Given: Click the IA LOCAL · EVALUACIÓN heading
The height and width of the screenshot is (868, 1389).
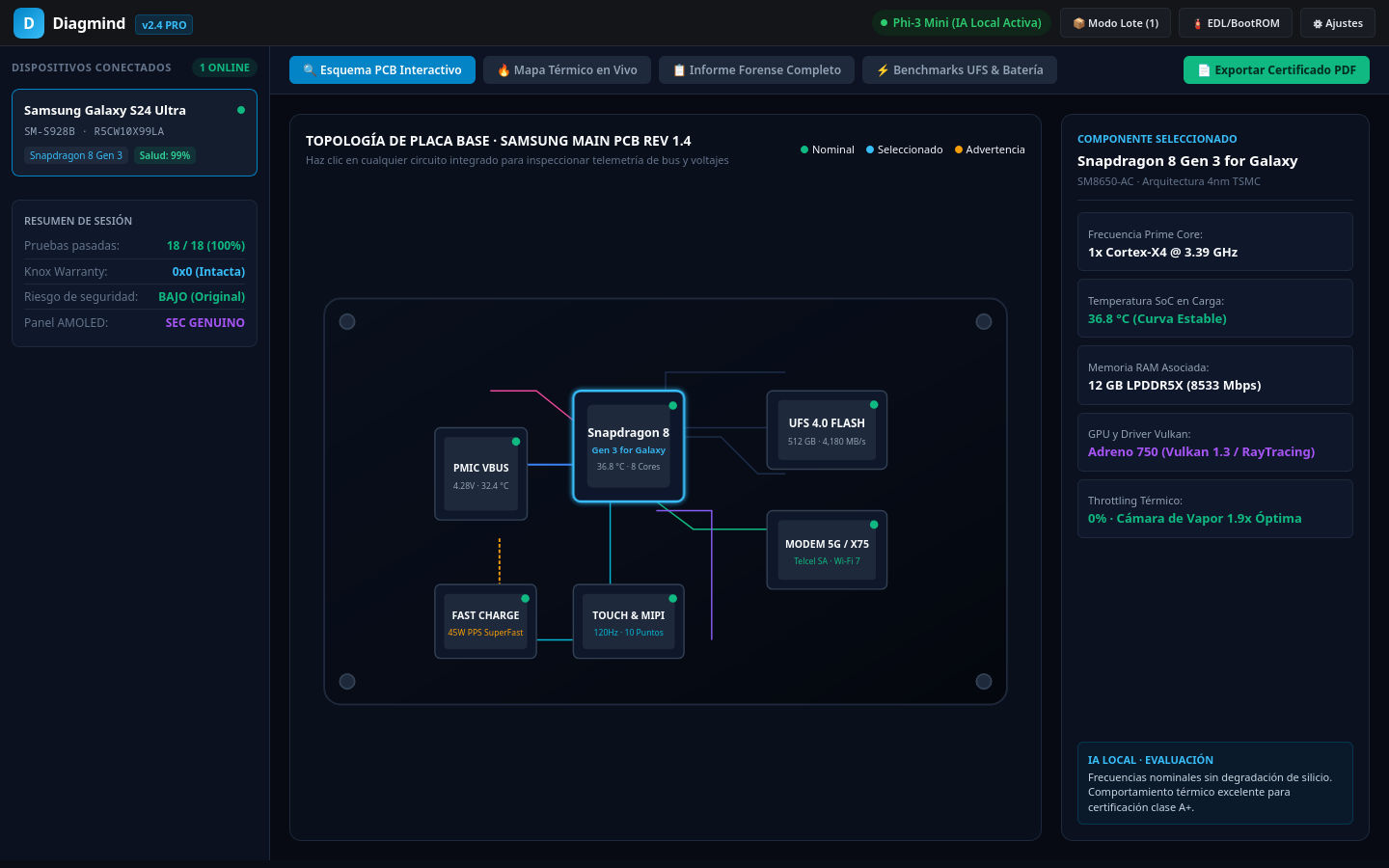Looking at the screenshot, I should (1151, 760).
